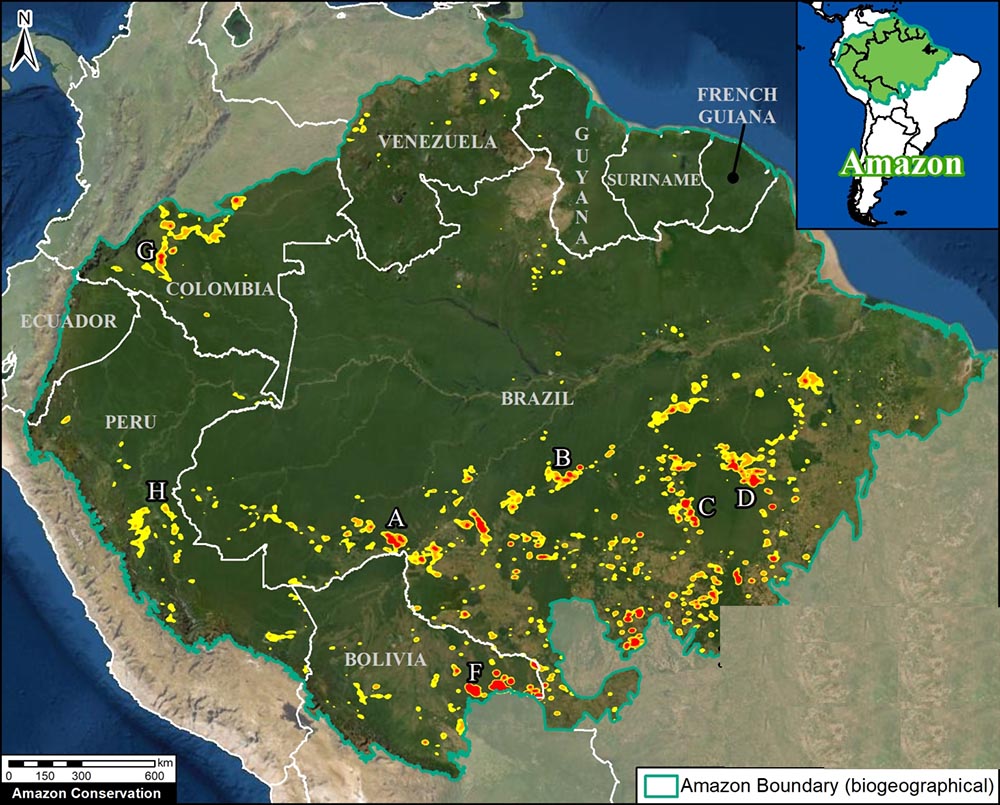Screen dimensions: 1000x805
Task: Click hotspot marker A
Action: tap(396, 518)
